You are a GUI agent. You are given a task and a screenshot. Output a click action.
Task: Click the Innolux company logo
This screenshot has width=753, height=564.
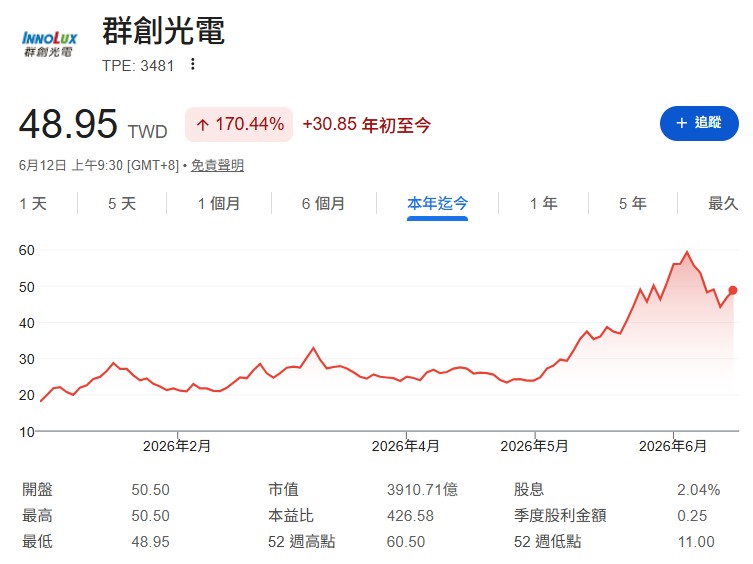[x=49, y=44]
